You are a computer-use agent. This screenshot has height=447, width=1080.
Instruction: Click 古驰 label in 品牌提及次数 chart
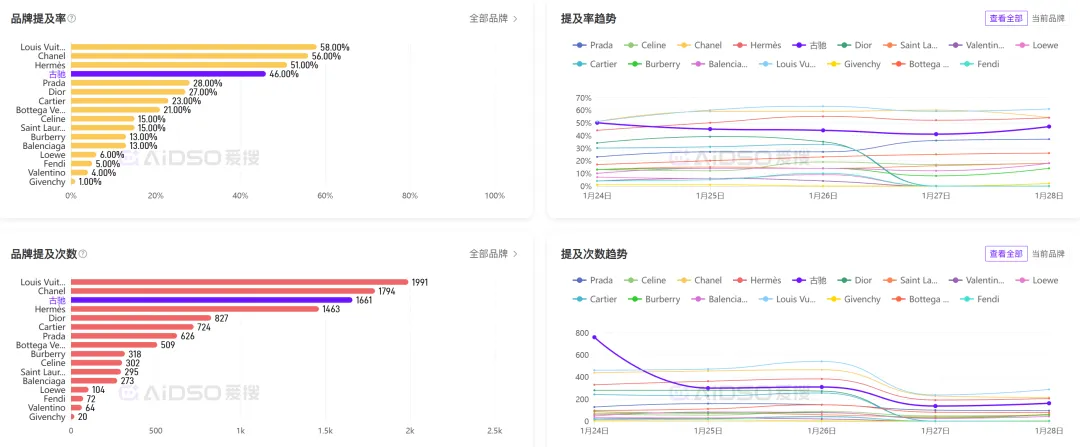[57, 300]
